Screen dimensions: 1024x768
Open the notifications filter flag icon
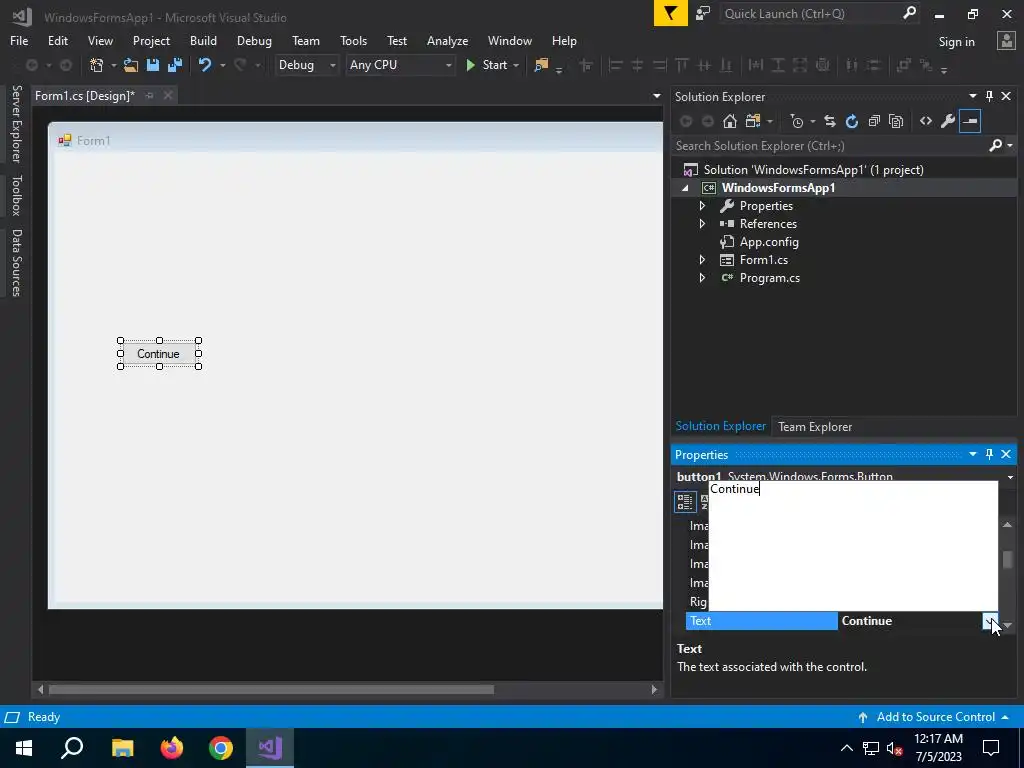tap(671, 14)
